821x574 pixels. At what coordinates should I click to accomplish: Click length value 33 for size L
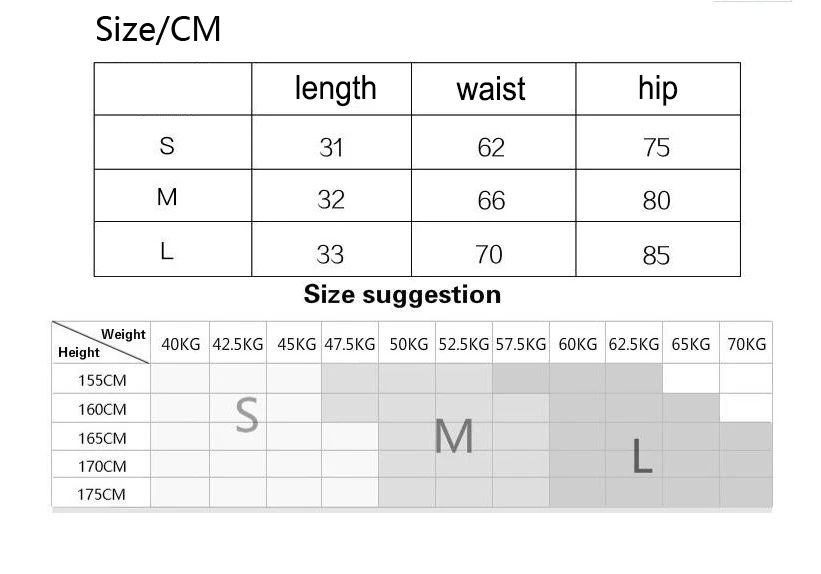point(330,255)
